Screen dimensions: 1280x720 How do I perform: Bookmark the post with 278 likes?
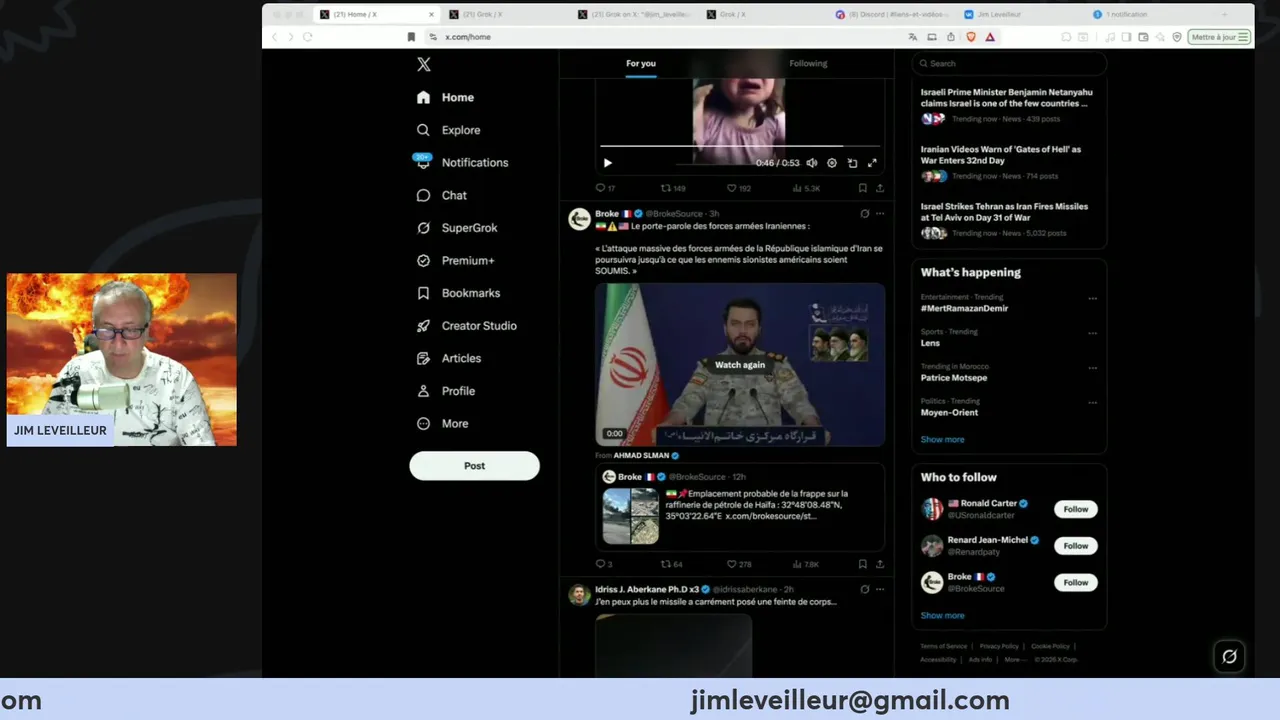pos(862,564)
